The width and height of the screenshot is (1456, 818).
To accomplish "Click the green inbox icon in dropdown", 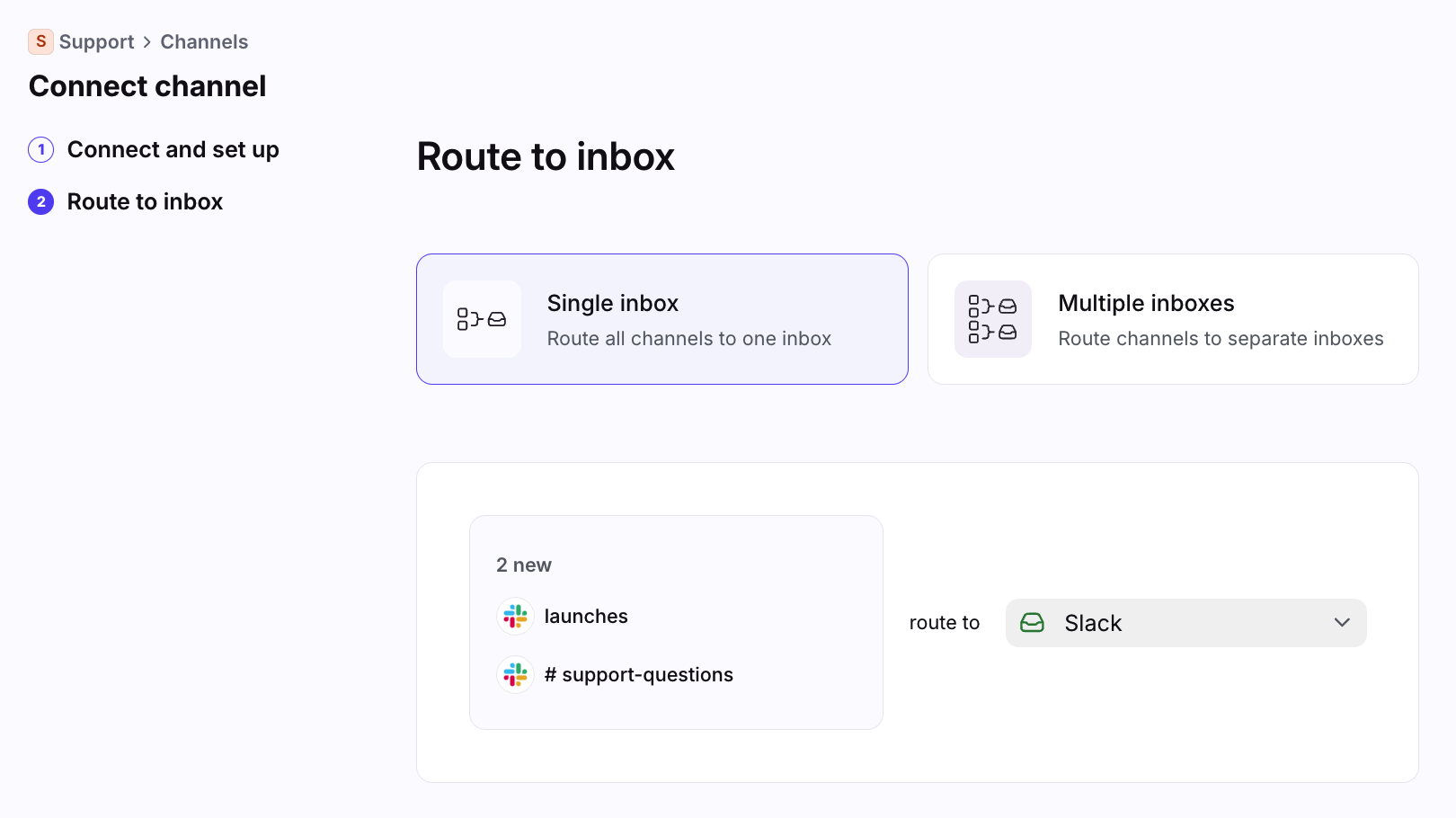I will point(1033,623).
